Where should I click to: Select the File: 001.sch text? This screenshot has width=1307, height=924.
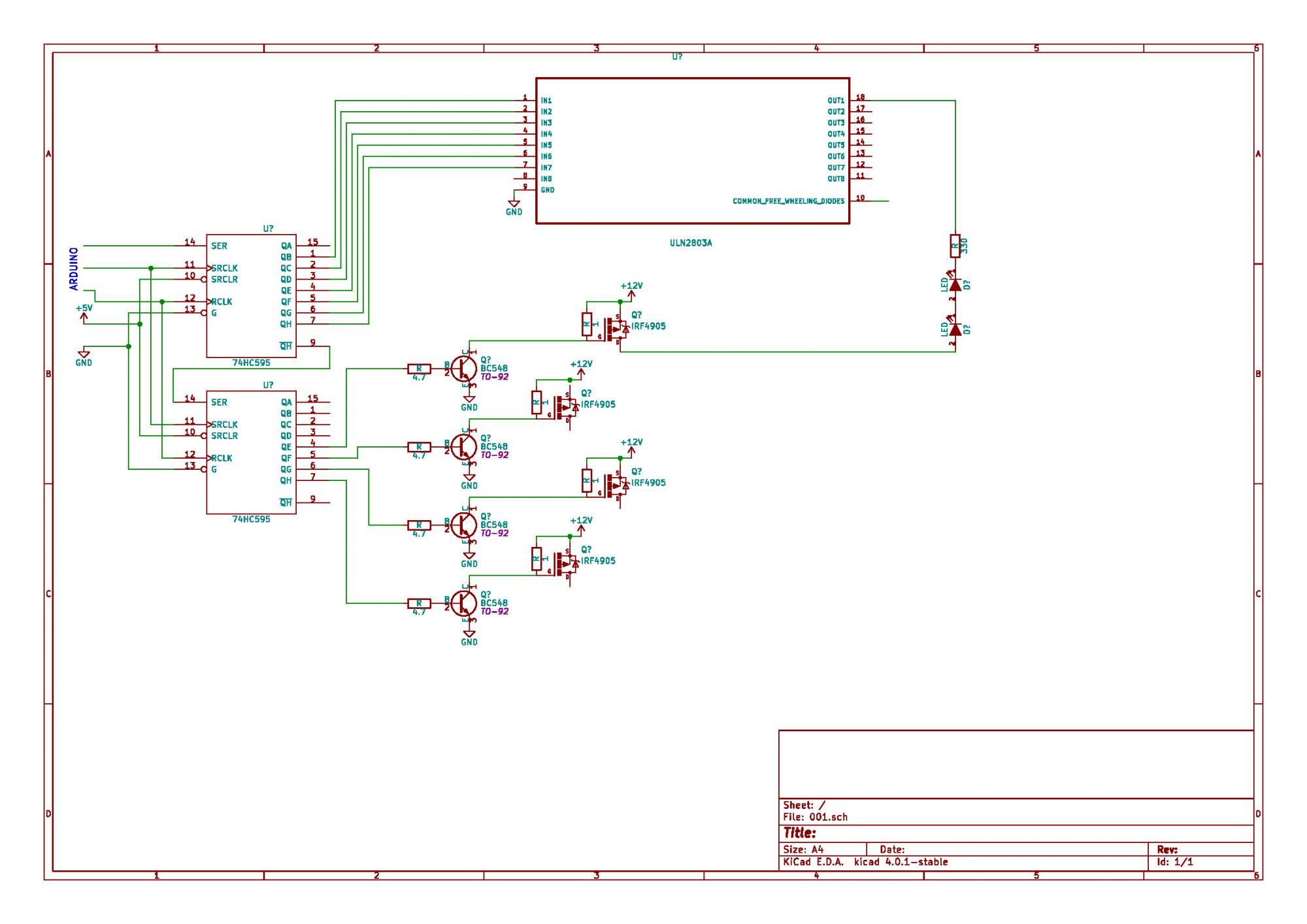(815, 817)
